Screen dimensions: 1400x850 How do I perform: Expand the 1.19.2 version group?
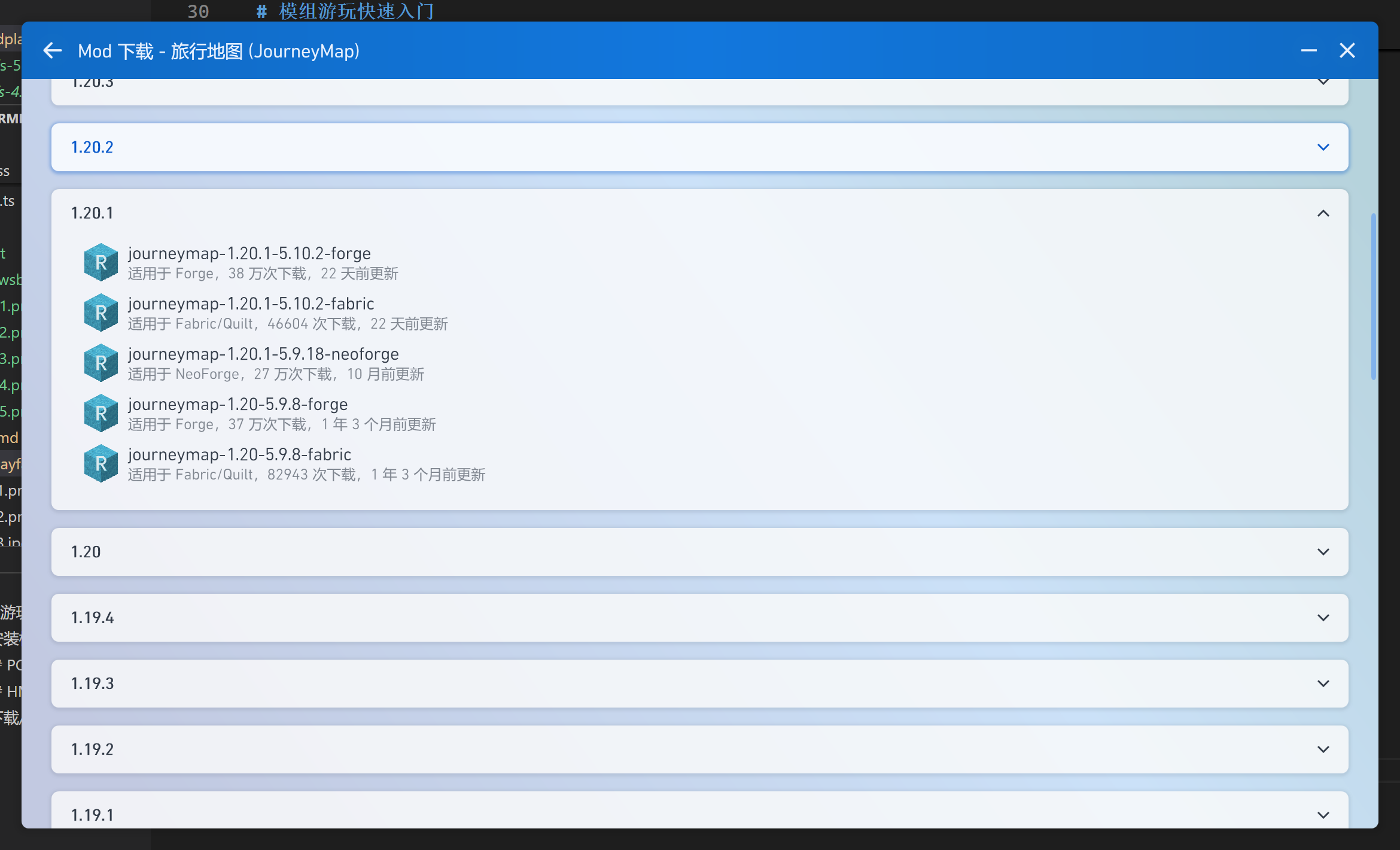tap(1323, 749)
